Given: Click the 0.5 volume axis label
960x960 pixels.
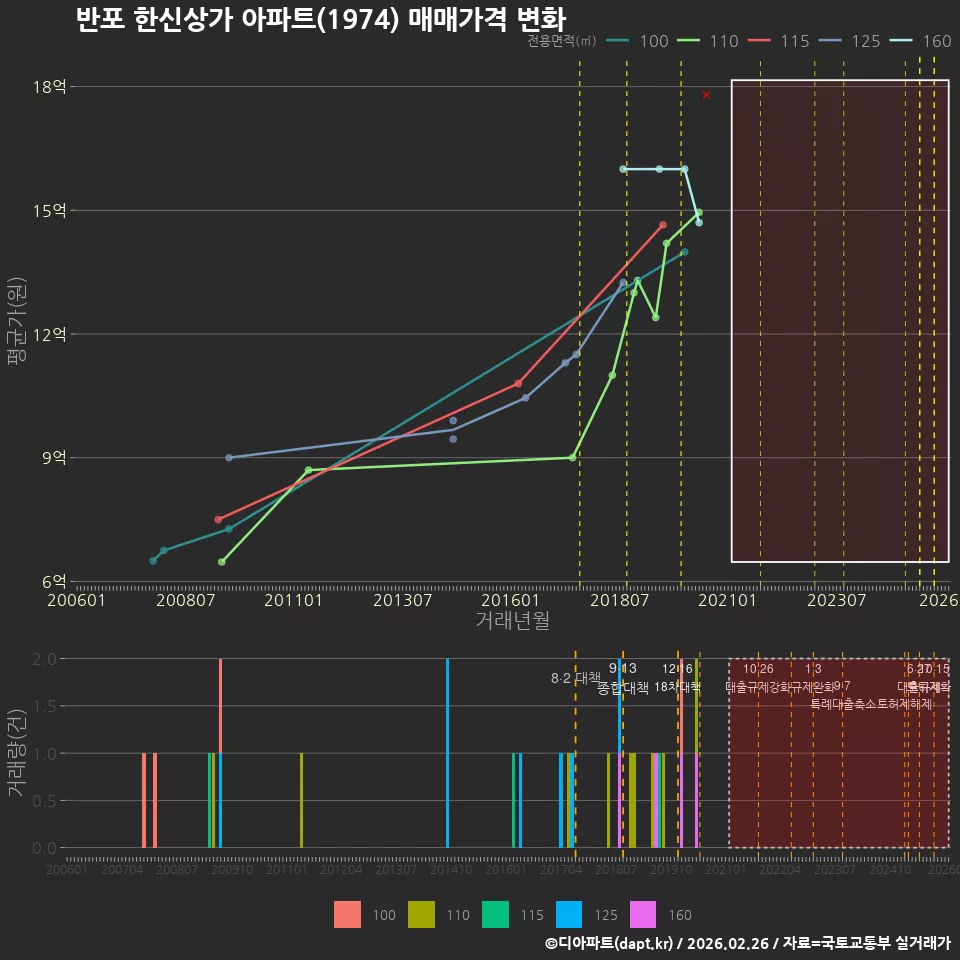Looking at the screenshot, I should 44,801.
